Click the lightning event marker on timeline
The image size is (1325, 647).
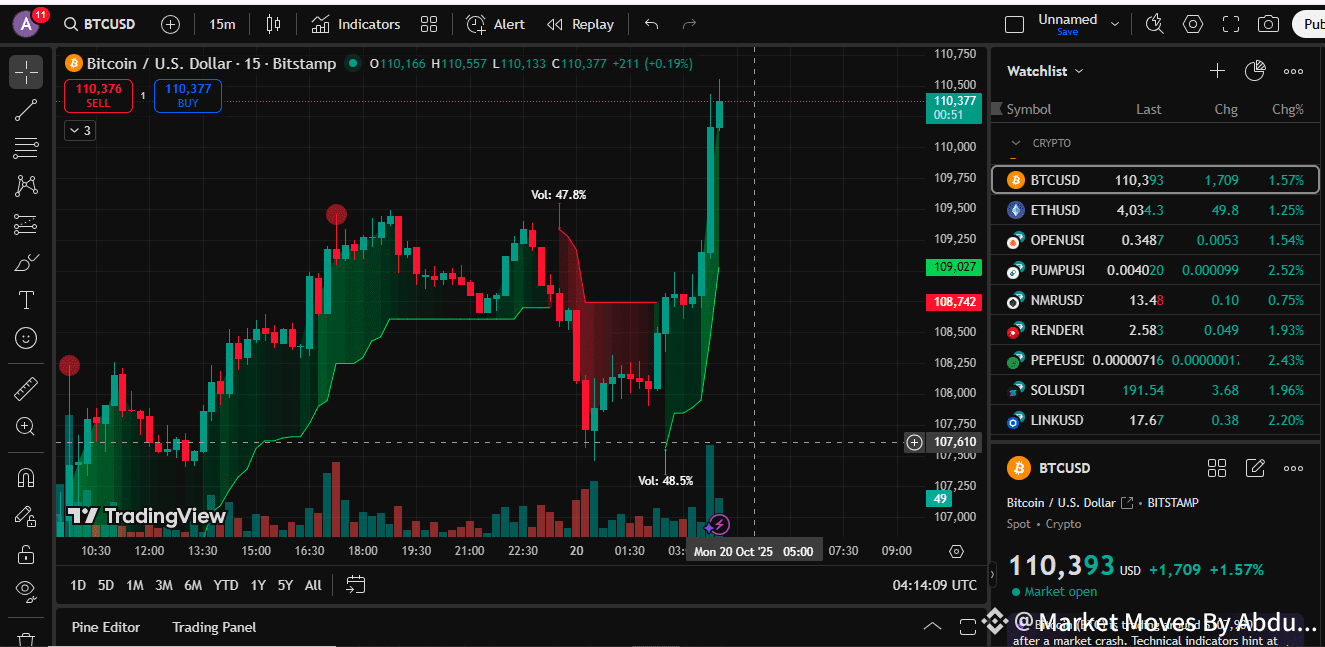[x=718, y=524]
